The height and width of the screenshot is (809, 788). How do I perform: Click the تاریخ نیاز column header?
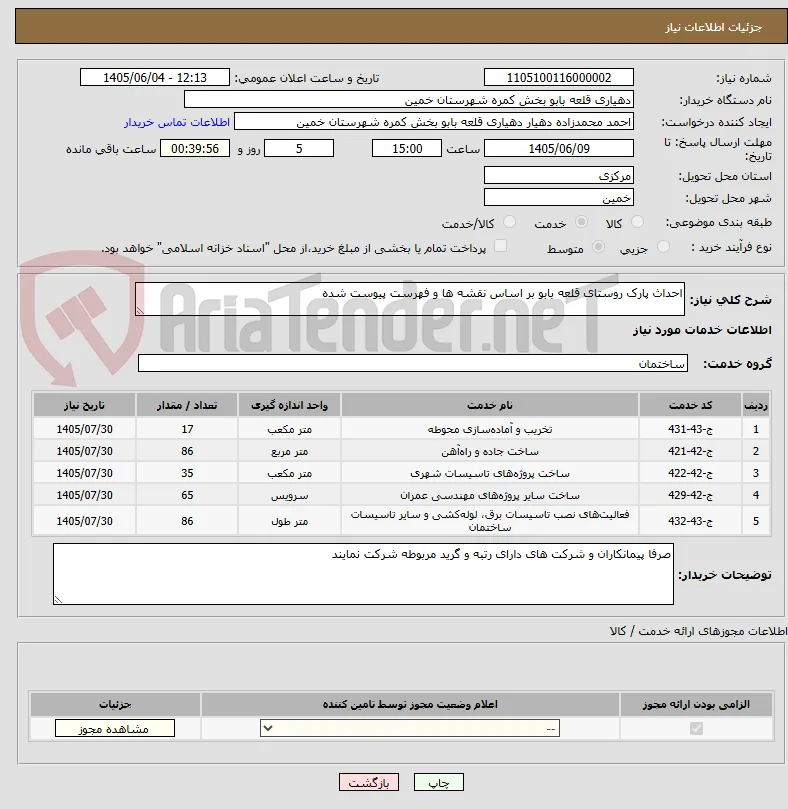[84, 405]
